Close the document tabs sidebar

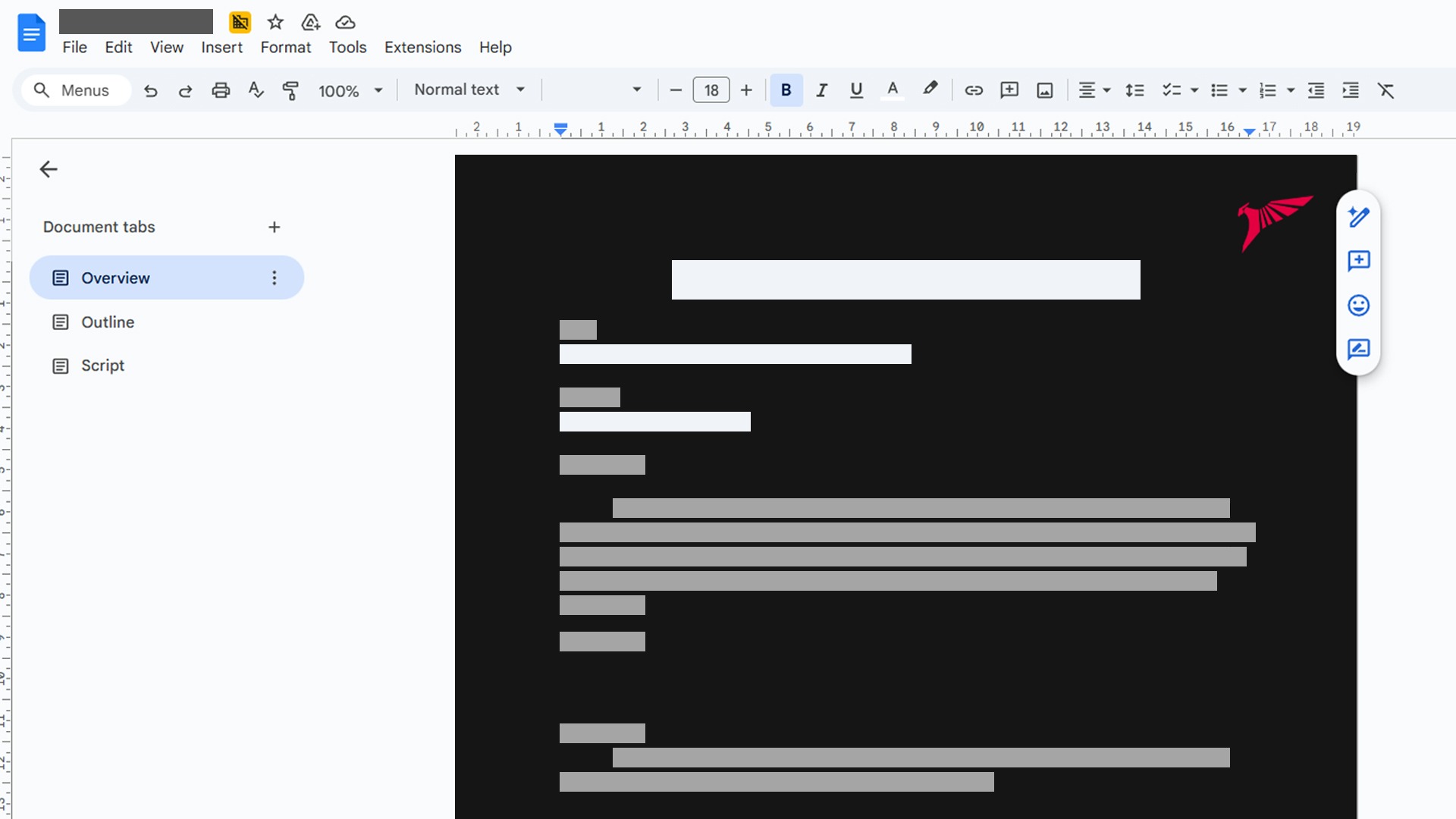[49, 169]
